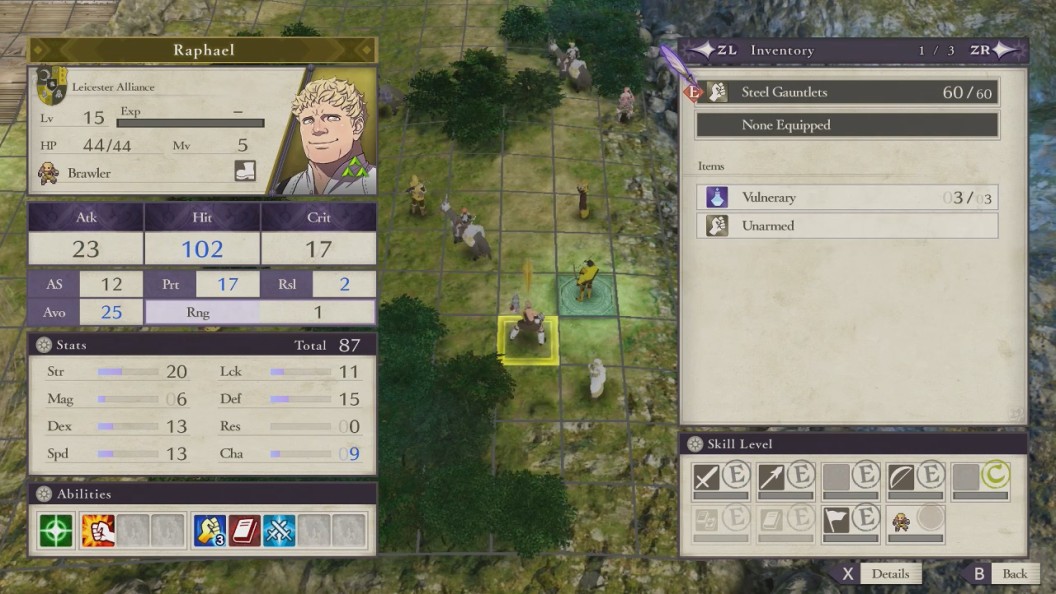The height and width of the screenshot is (594, 1056).
Task: Go Back with the B button
Action: (1000, 574)
